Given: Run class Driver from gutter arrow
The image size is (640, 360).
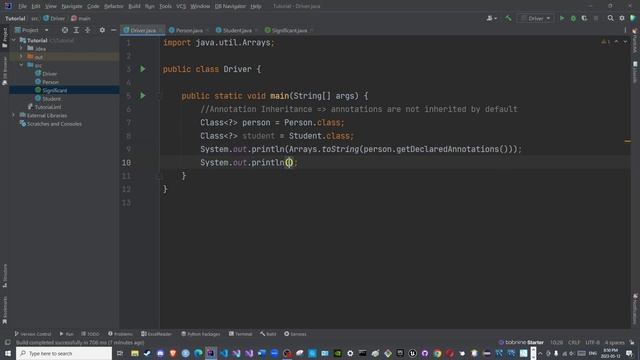Looking at the screenshot, I should (x=143, y=69).
